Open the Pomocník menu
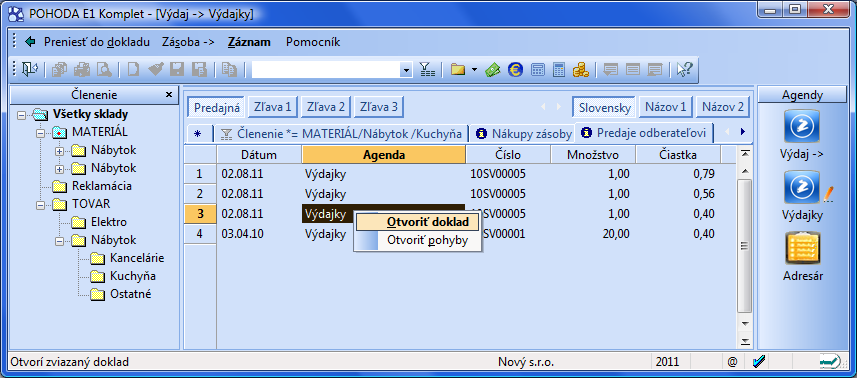 point(313,42)
